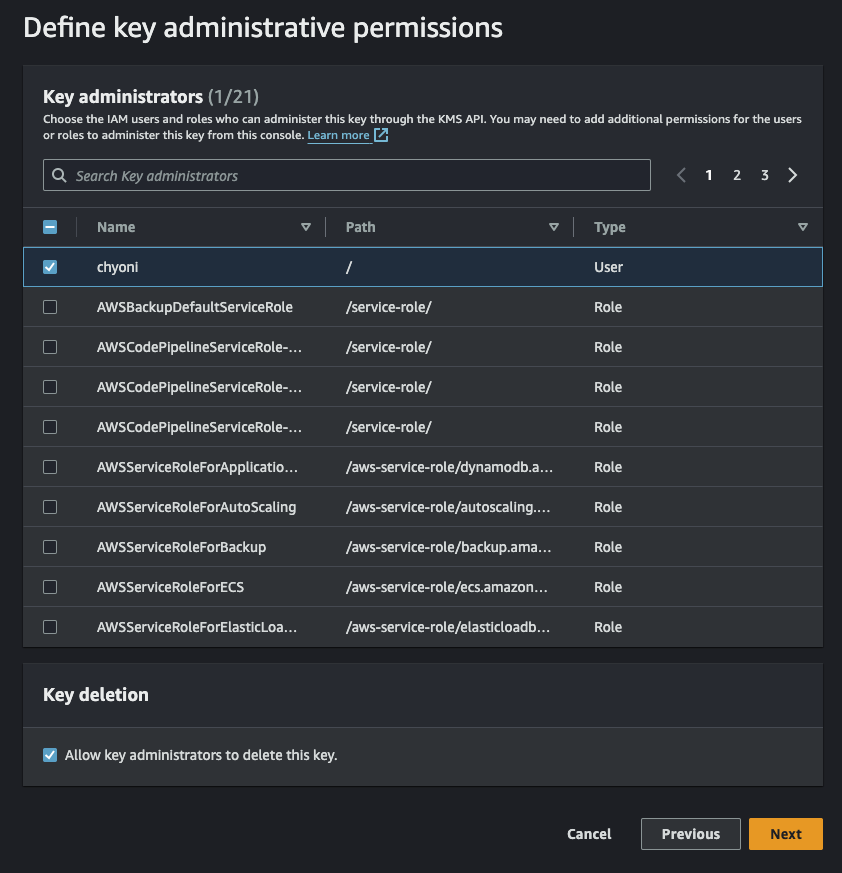
Task: Click the Cancel button
Action: tap(589, 834)
